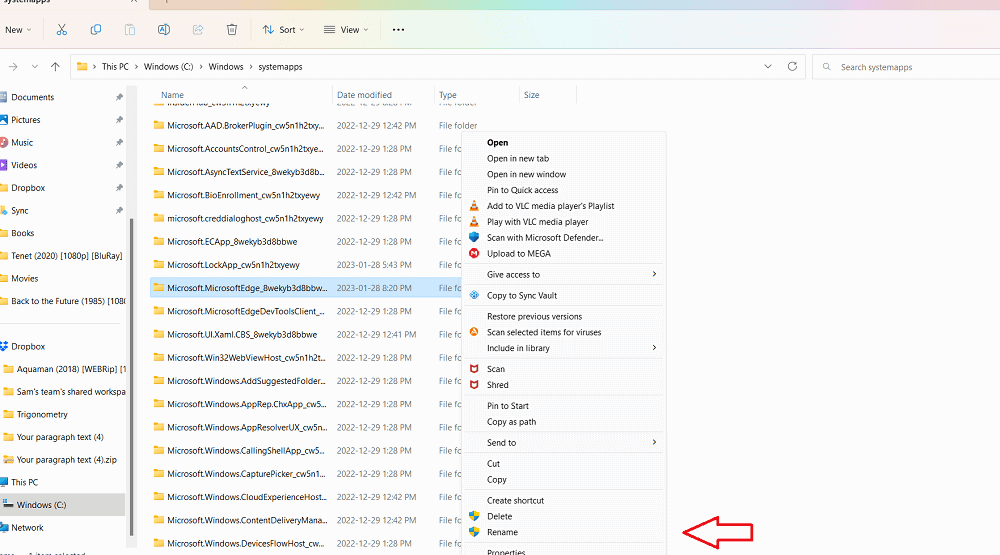The image size is (1000, 555).
Task: Unpin Documents using its pin icon
Action: (x=119, y=97)
